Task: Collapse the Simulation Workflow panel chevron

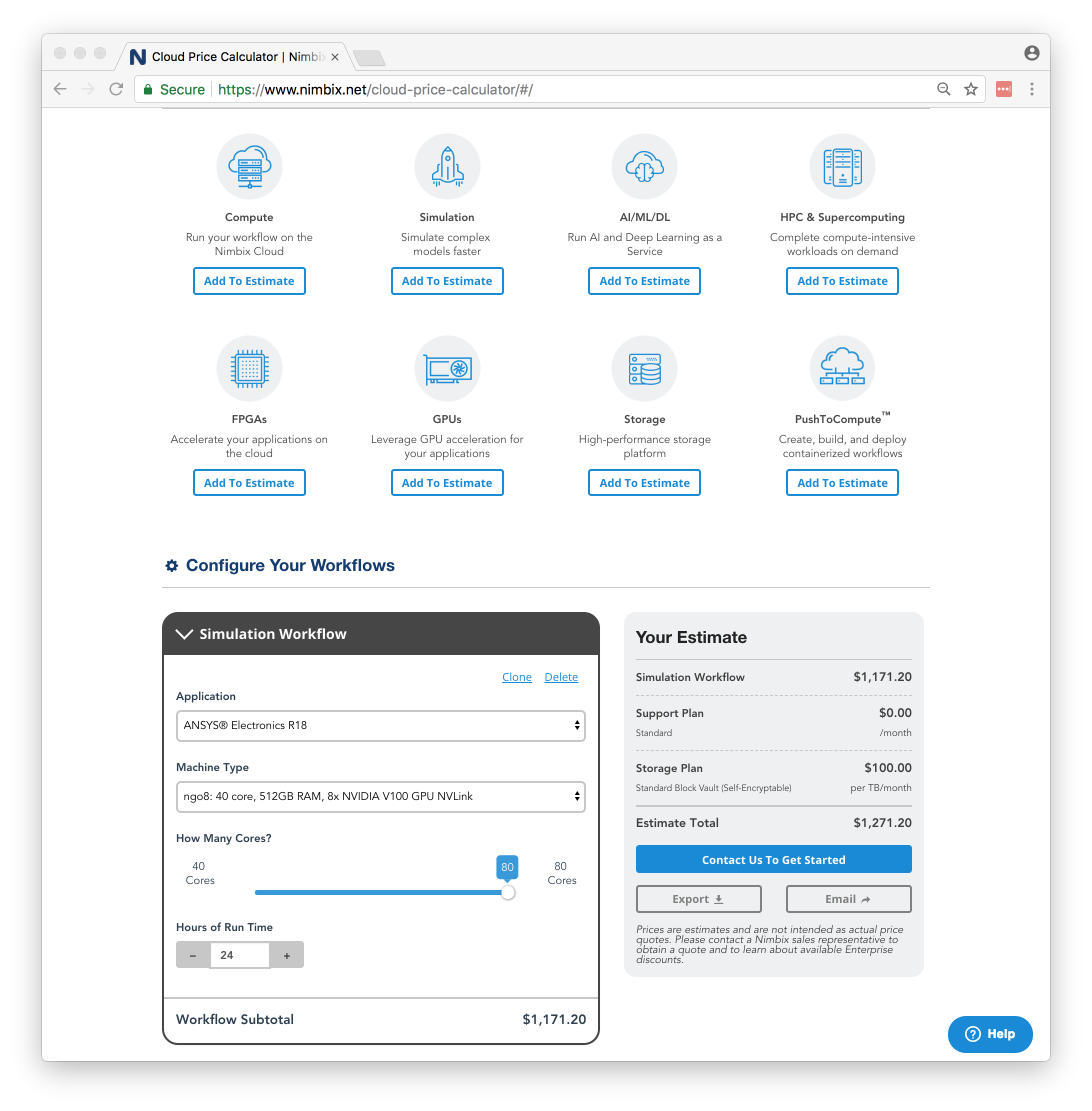Action: (x=184, y=634)
